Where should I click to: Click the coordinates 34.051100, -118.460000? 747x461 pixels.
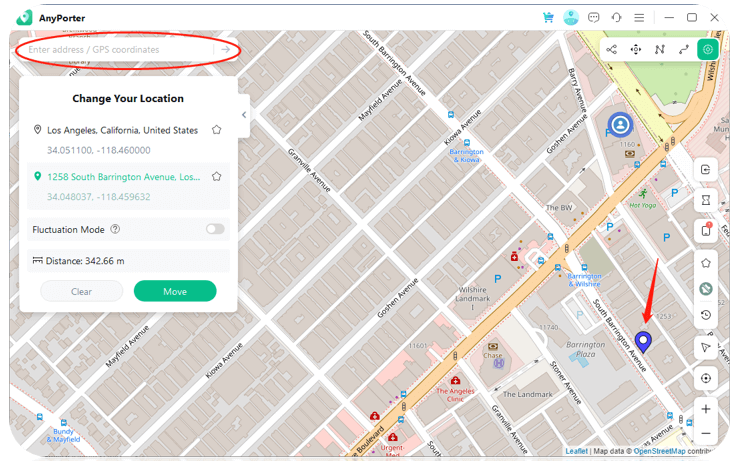point(99,150)
